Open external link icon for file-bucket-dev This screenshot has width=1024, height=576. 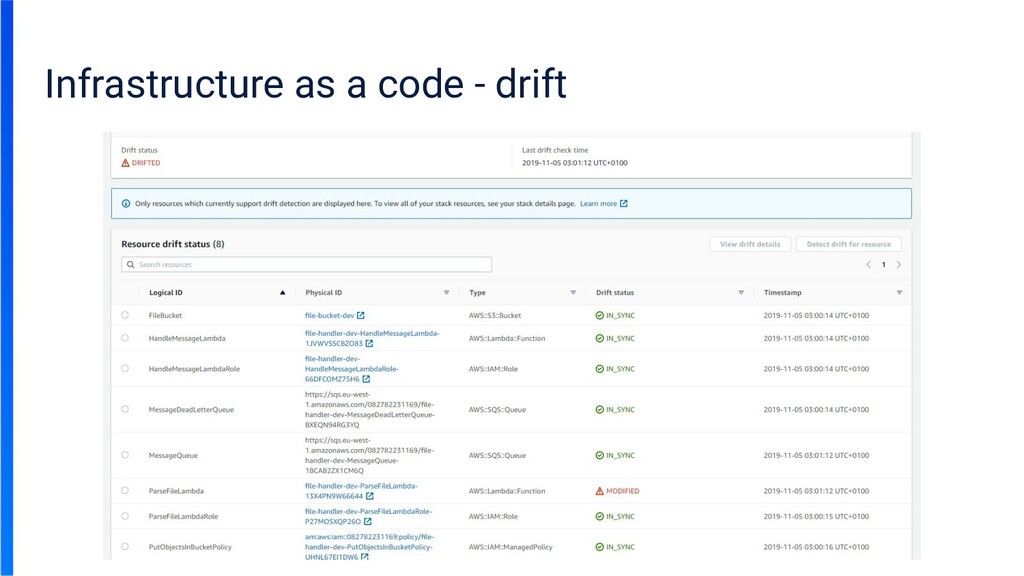[x=360, y=315]
